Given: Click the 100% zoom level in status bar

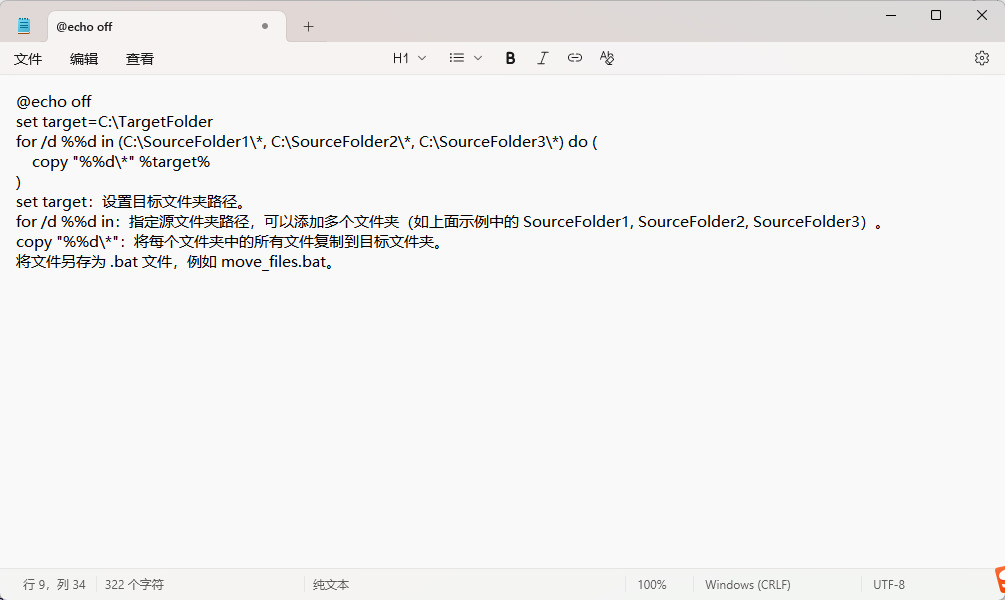Looking at the screenshot, I should pos(651,584).
